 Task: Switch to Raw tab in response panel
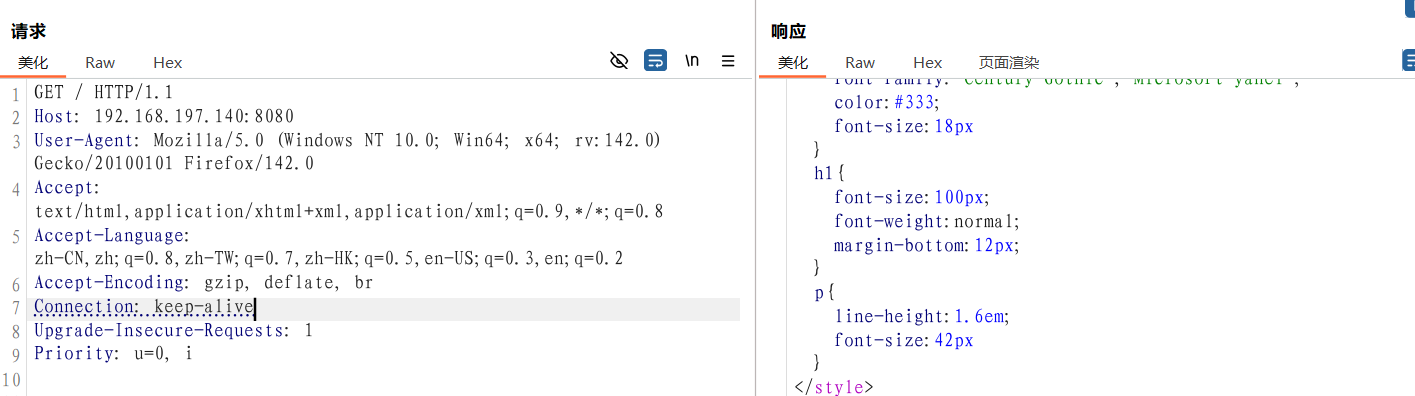pyautogui.click(x=860, y=62)
